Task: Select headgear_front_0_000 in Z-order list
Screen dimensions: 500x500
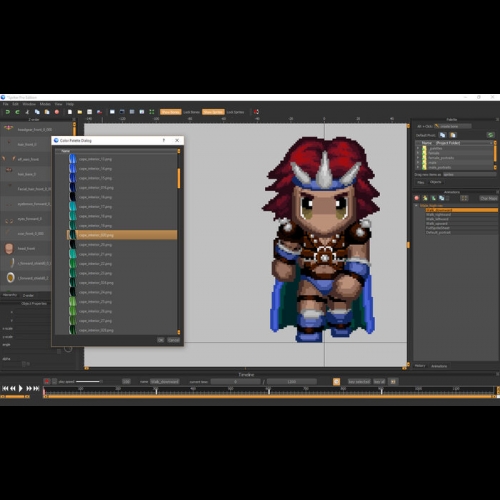Action: coord(35,129)
